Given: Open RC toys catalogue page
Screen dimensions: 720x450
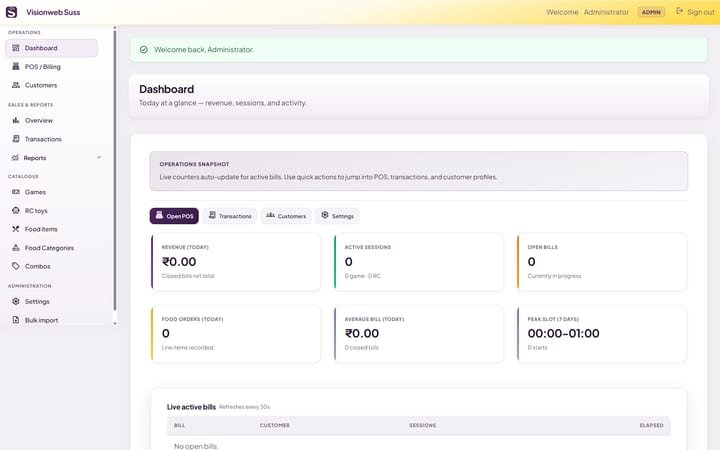Looking at the screenshot, I should pos(51,210).
